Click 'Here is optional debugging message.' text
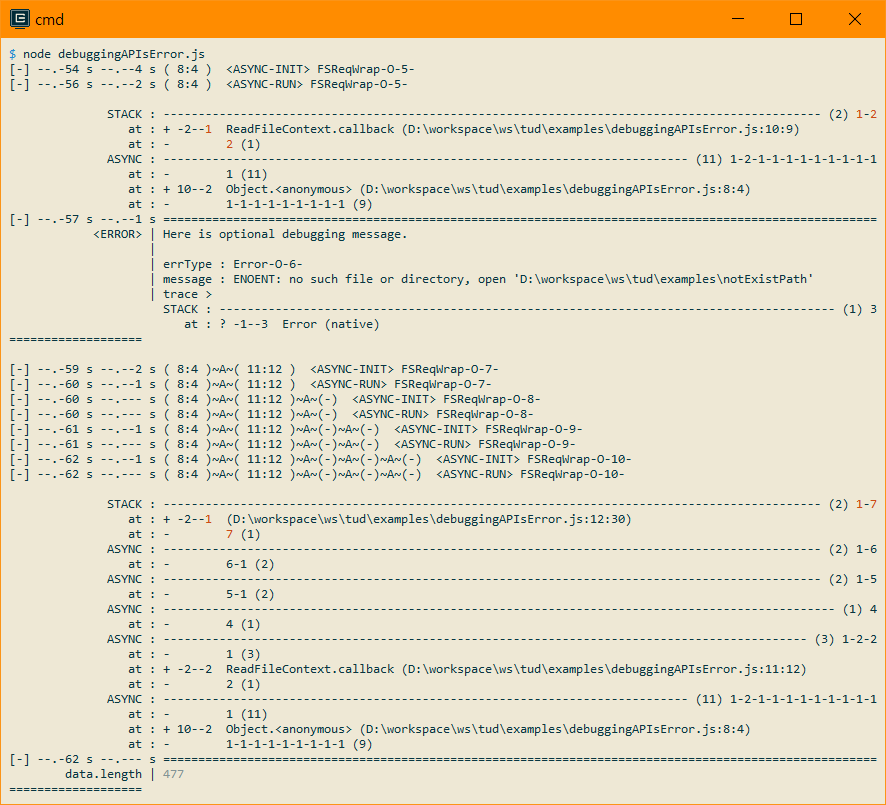The width and height of the screenshot is (886, 805). pos(285,234)
